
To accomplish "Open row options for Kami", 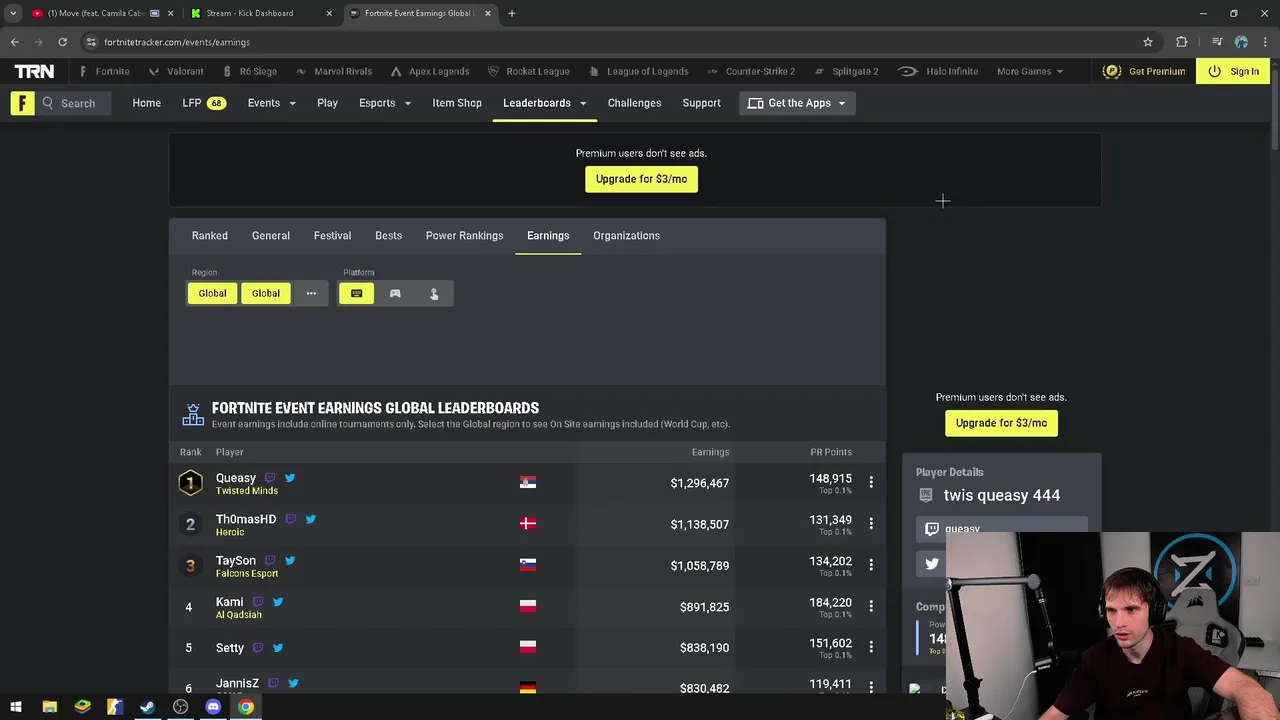I will pos(871,606).
